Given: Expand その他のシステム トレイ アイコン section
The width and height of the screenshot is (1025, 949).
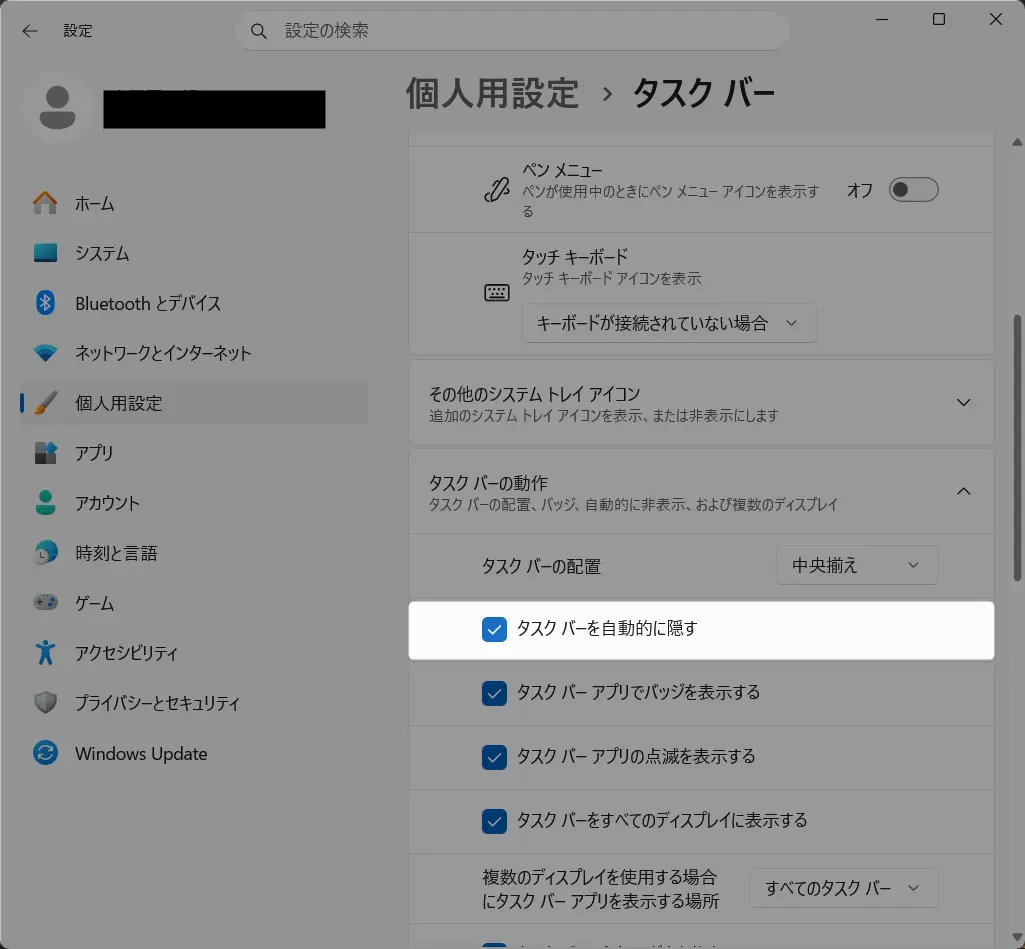Looking at the screenshot, I should (x=963, y=402).
